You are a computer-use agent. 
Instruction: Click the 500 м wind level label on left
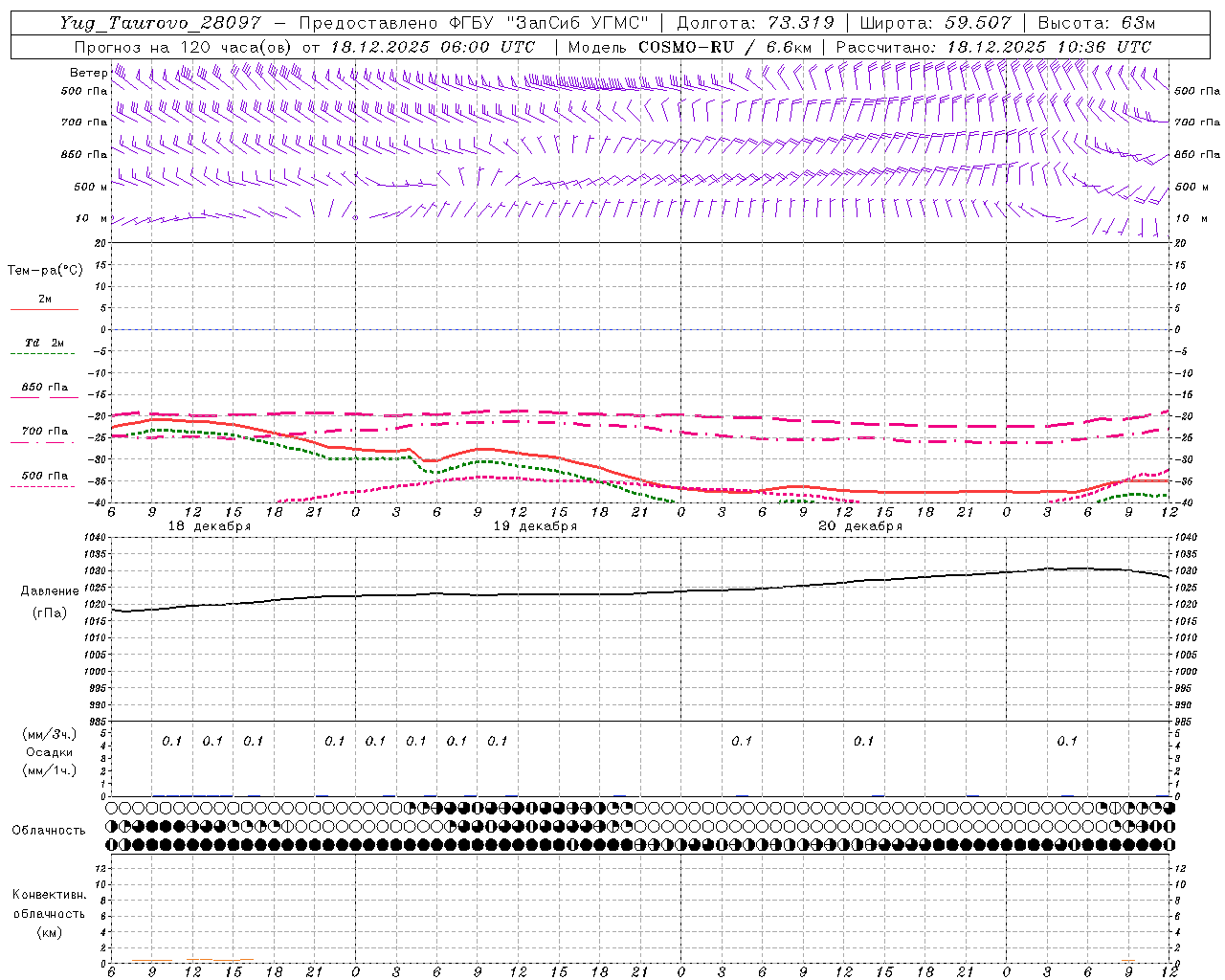click(x=91, y=187)
